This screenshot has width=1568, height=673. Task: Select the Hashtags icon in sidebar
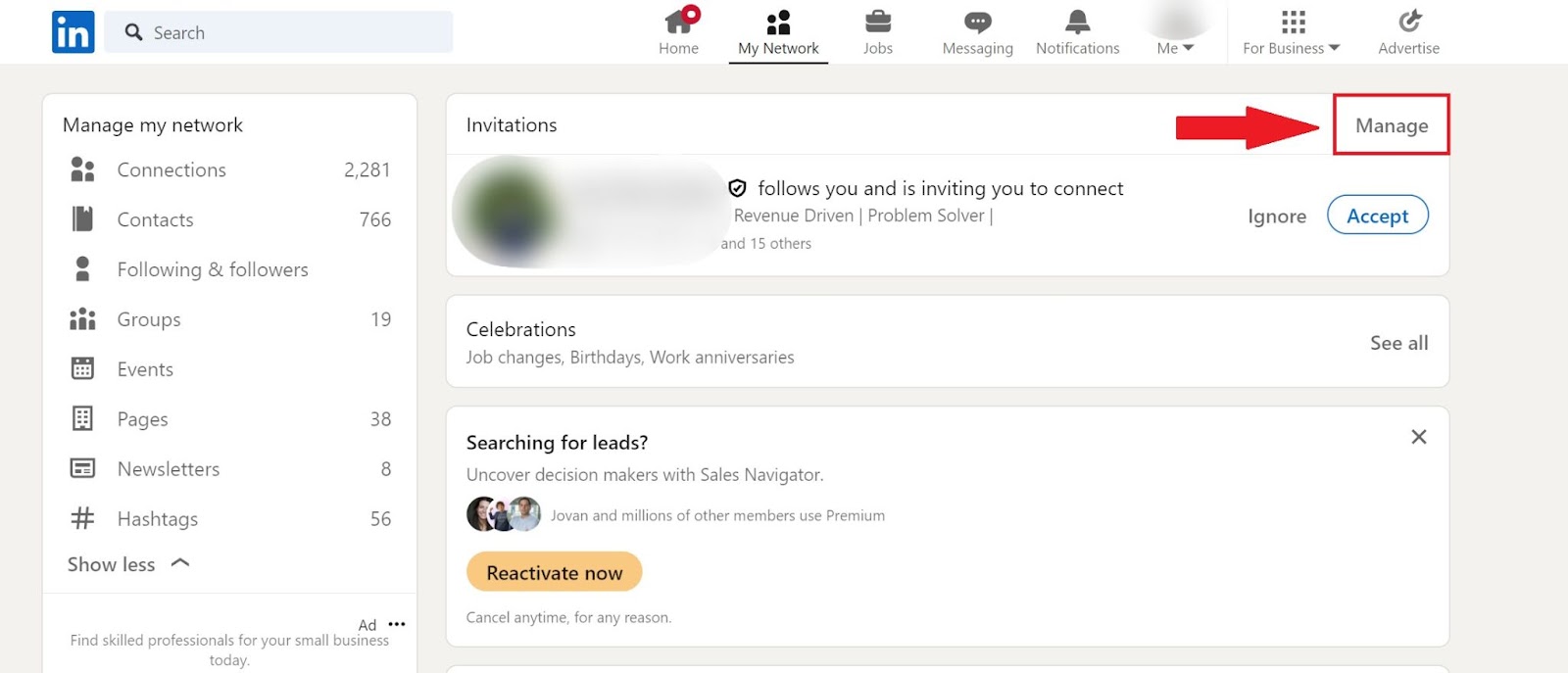[82, 518]
